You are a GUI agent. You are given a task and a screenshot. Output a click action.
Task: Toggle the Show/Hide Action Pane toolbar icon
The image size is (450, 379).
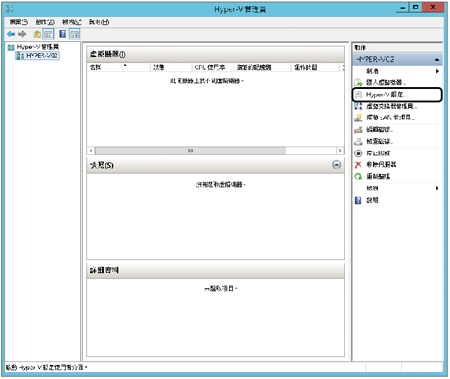point(75,34)
